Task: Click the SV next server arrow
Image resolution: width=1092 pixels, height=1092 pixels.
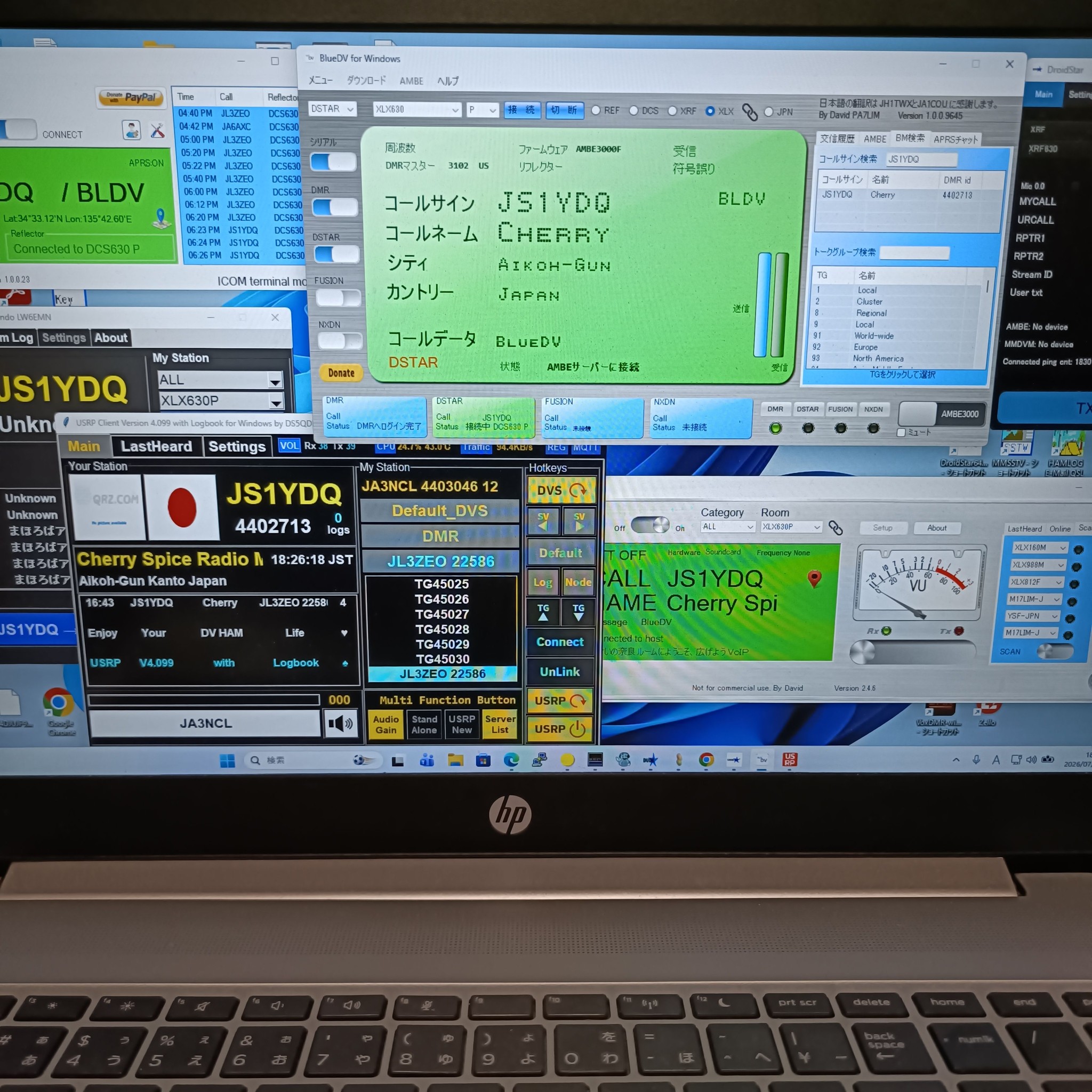Action: [x=579, y=521]
